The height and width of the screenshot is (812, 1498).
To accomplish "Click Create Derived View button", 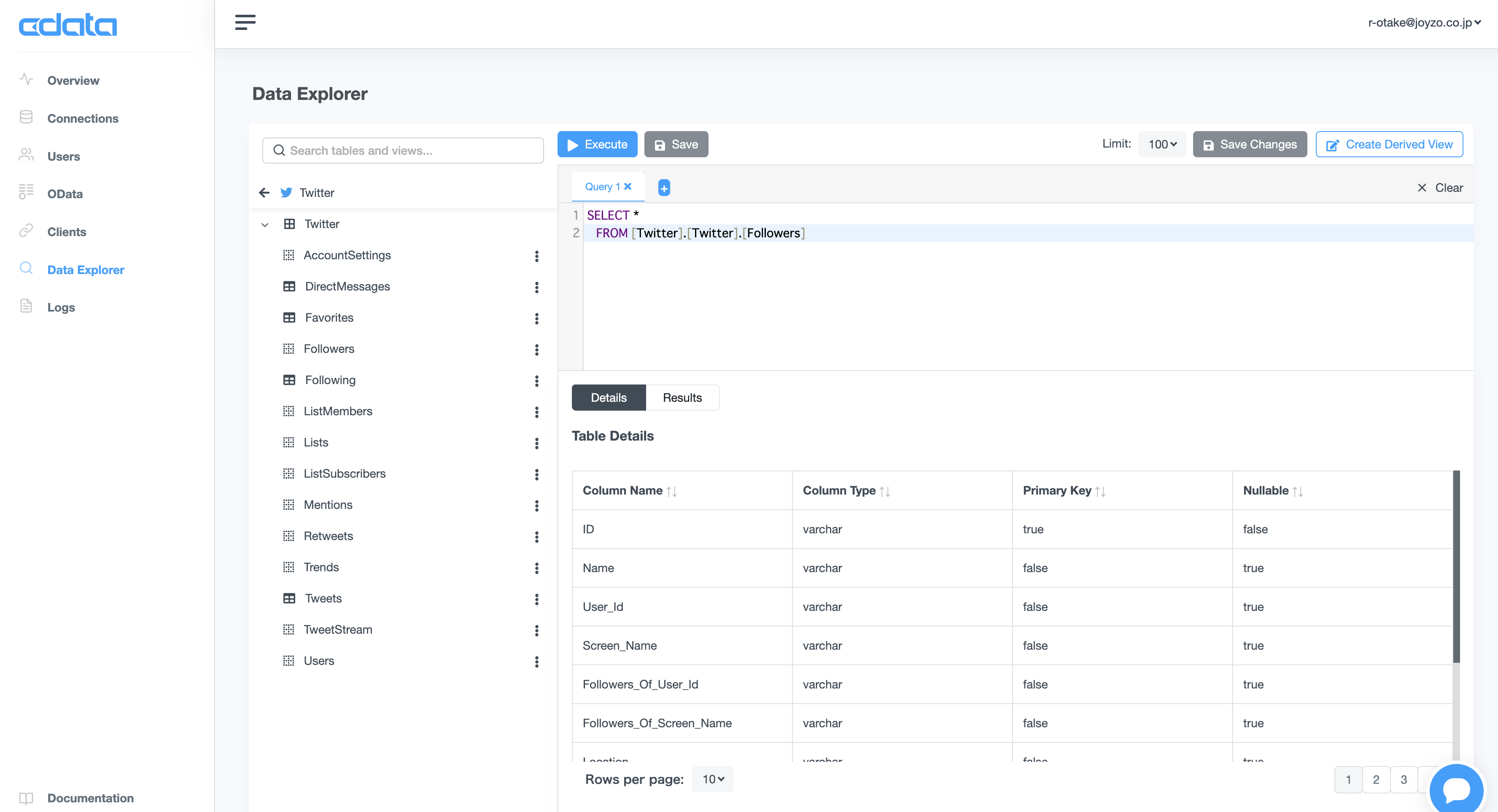I will pyautogui.click(x=1389, y=144).
